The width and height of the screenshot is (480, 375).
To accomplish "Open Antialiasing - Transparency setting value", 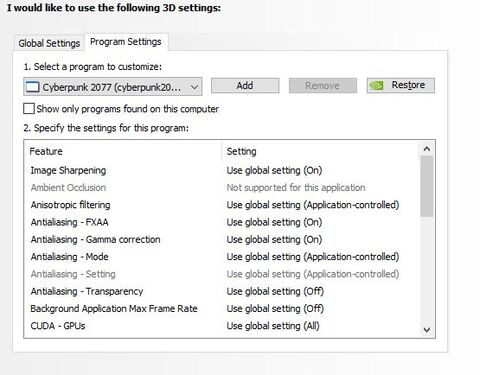I will click(275, 291).
